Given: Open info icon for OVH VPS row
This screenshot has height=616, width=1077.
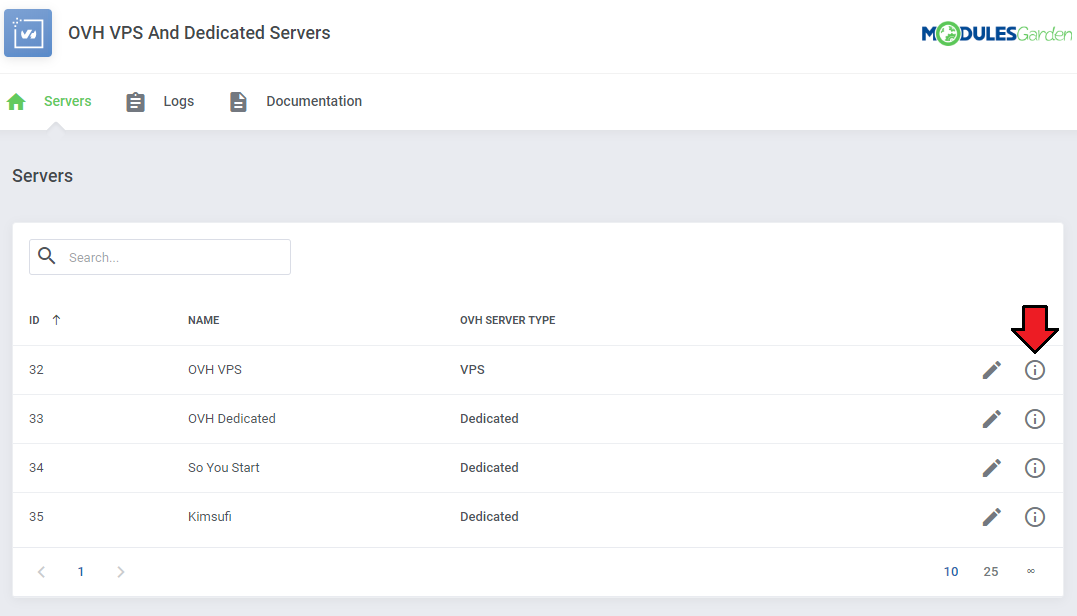Looking at the screenshot, I should click(1034, 370).
